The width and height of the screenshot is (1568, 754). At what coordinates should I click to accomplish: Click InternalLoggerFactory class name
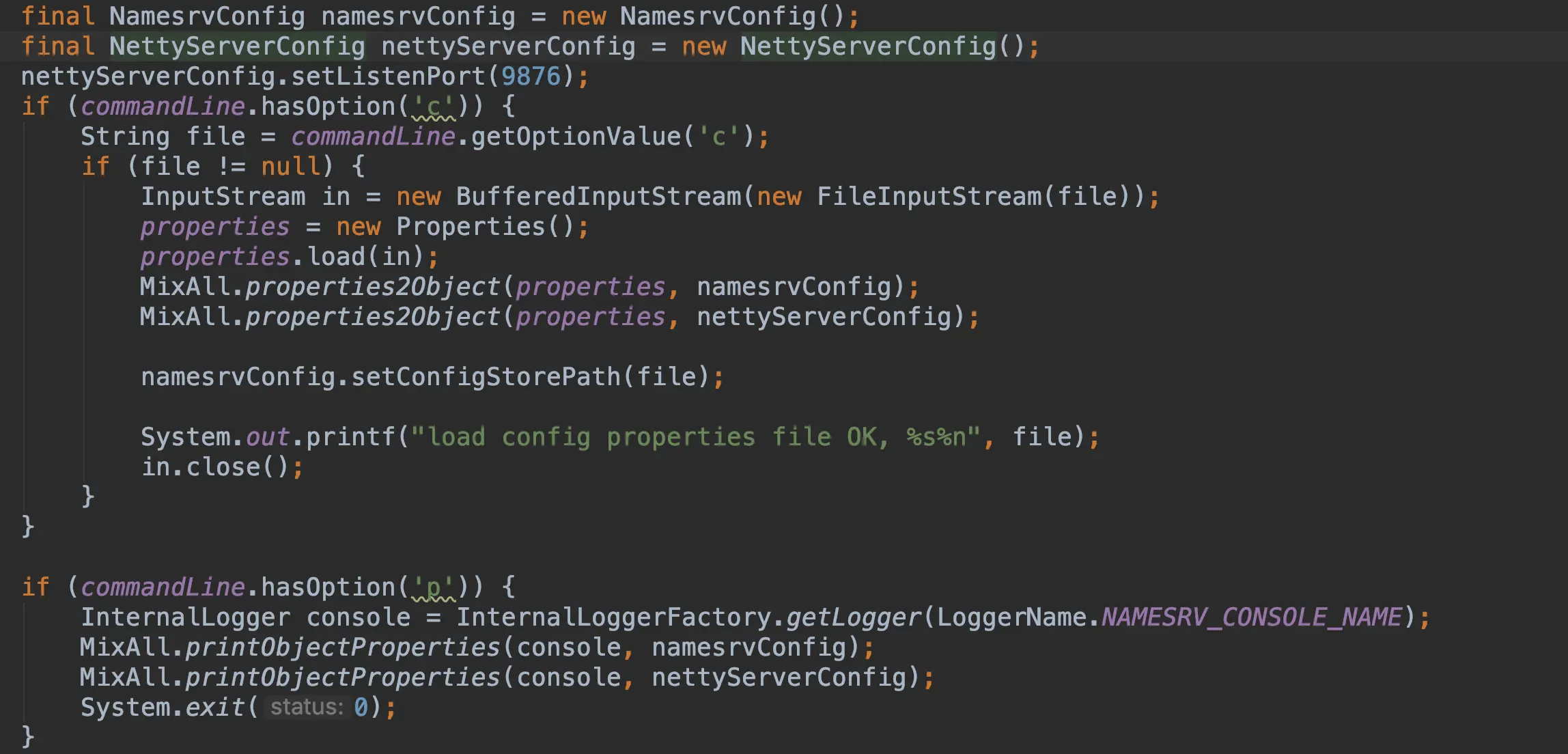click(613, 617)
